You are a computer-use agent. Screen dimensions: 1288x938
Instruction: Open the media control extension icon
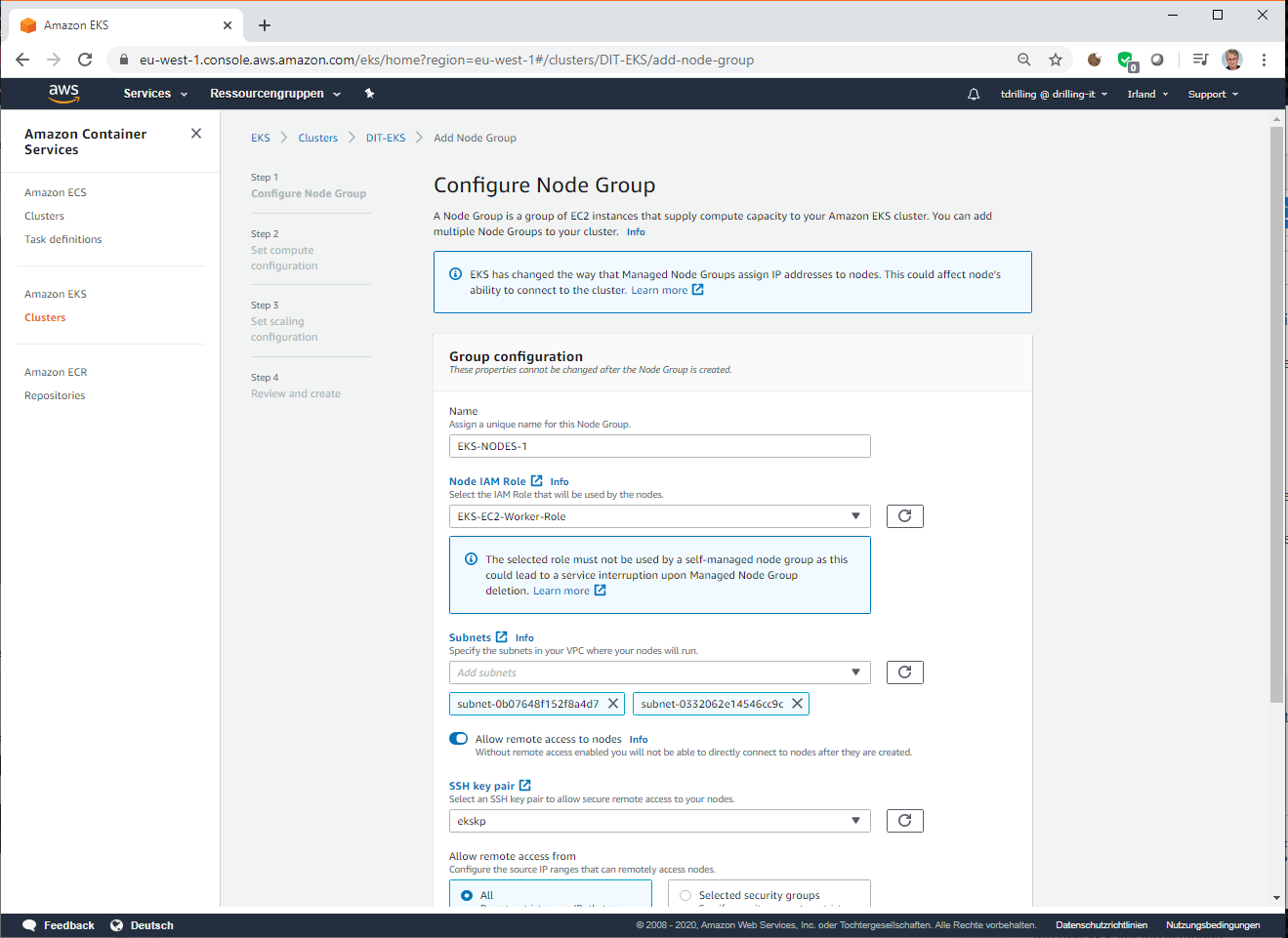(x=1200, y=60)
